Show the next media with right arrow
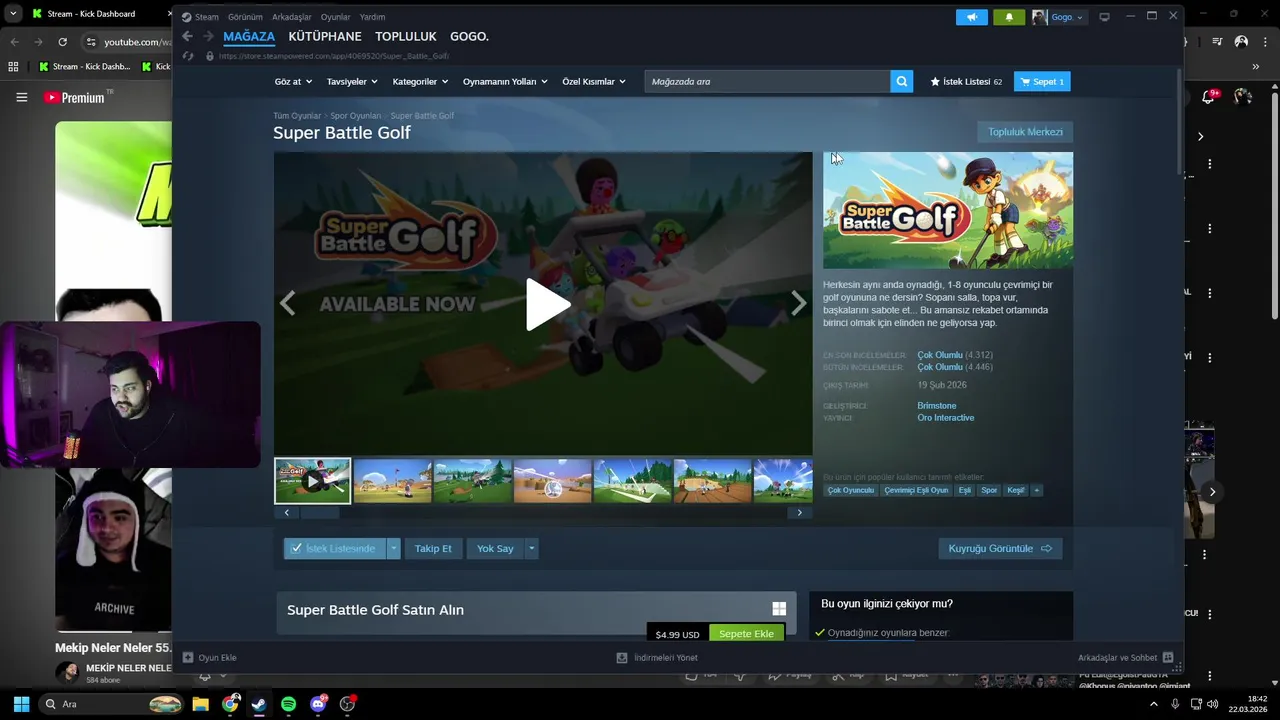The width and height of the screenshot is (1280, 720). (x=798, y=303)
